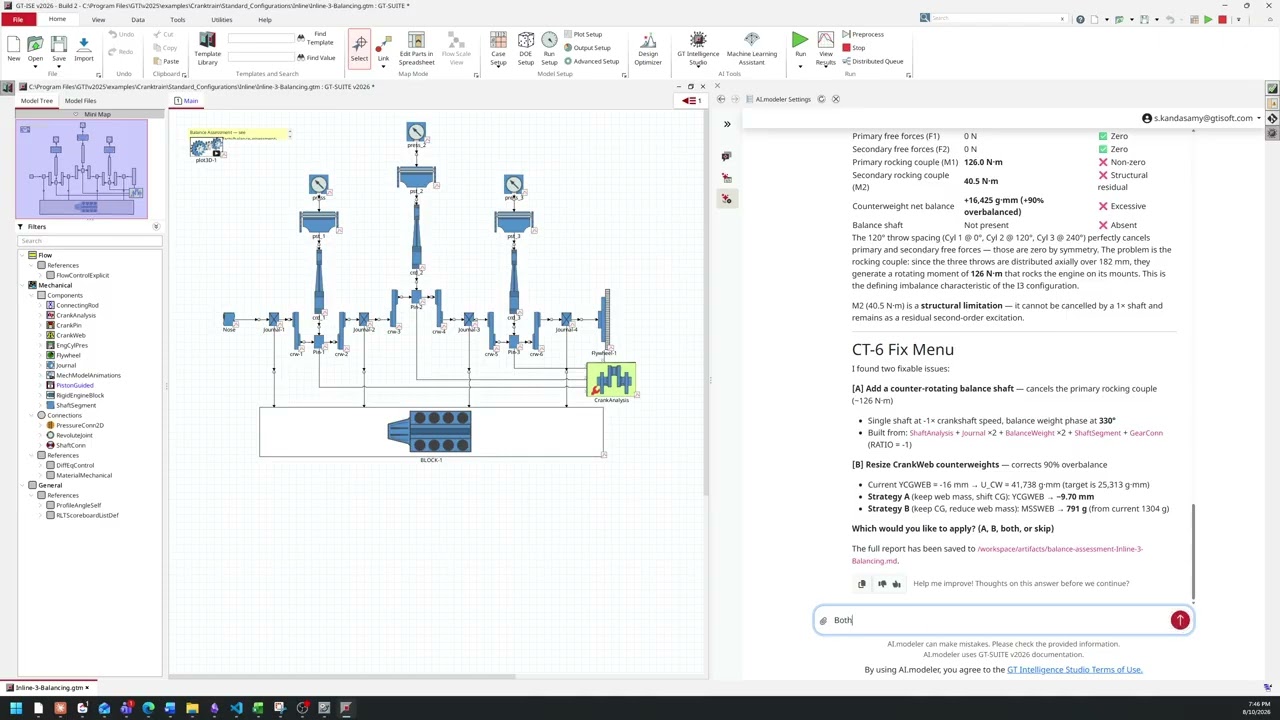Open the Machine Learning Assistant
1280x720 pixels.
(751, 49)
